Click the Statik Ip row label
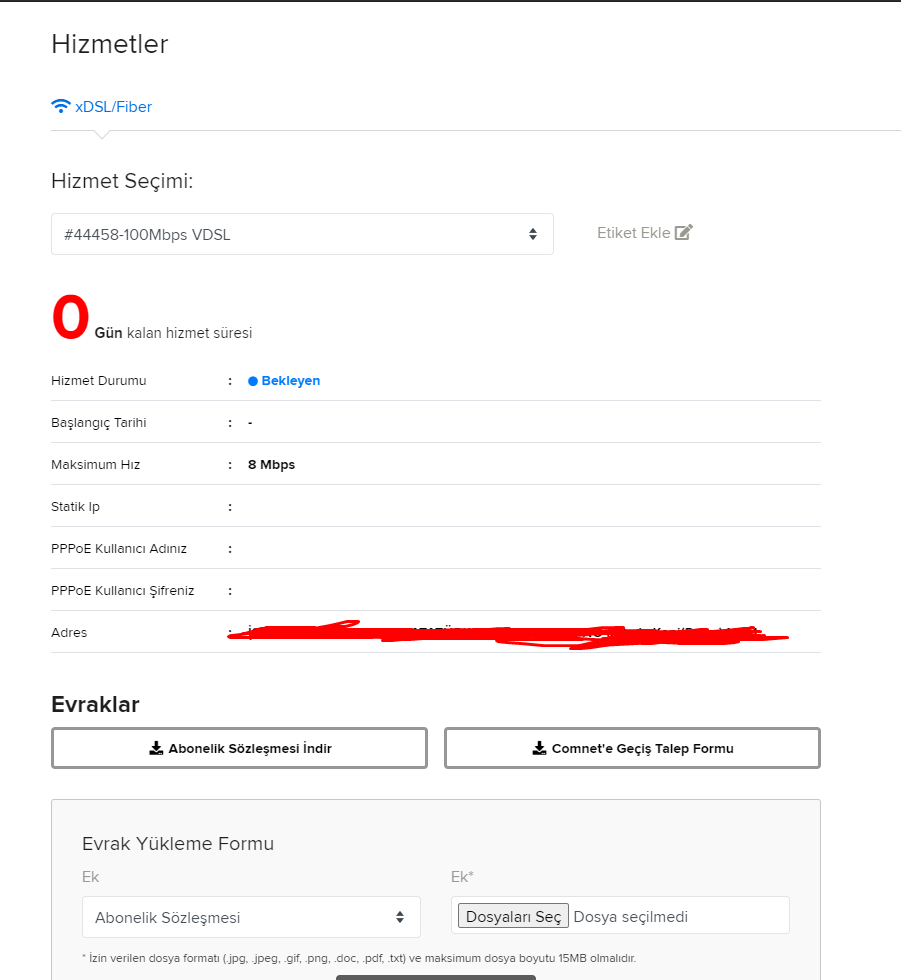Screen dimensions: 901x980 tap(76, 507)
